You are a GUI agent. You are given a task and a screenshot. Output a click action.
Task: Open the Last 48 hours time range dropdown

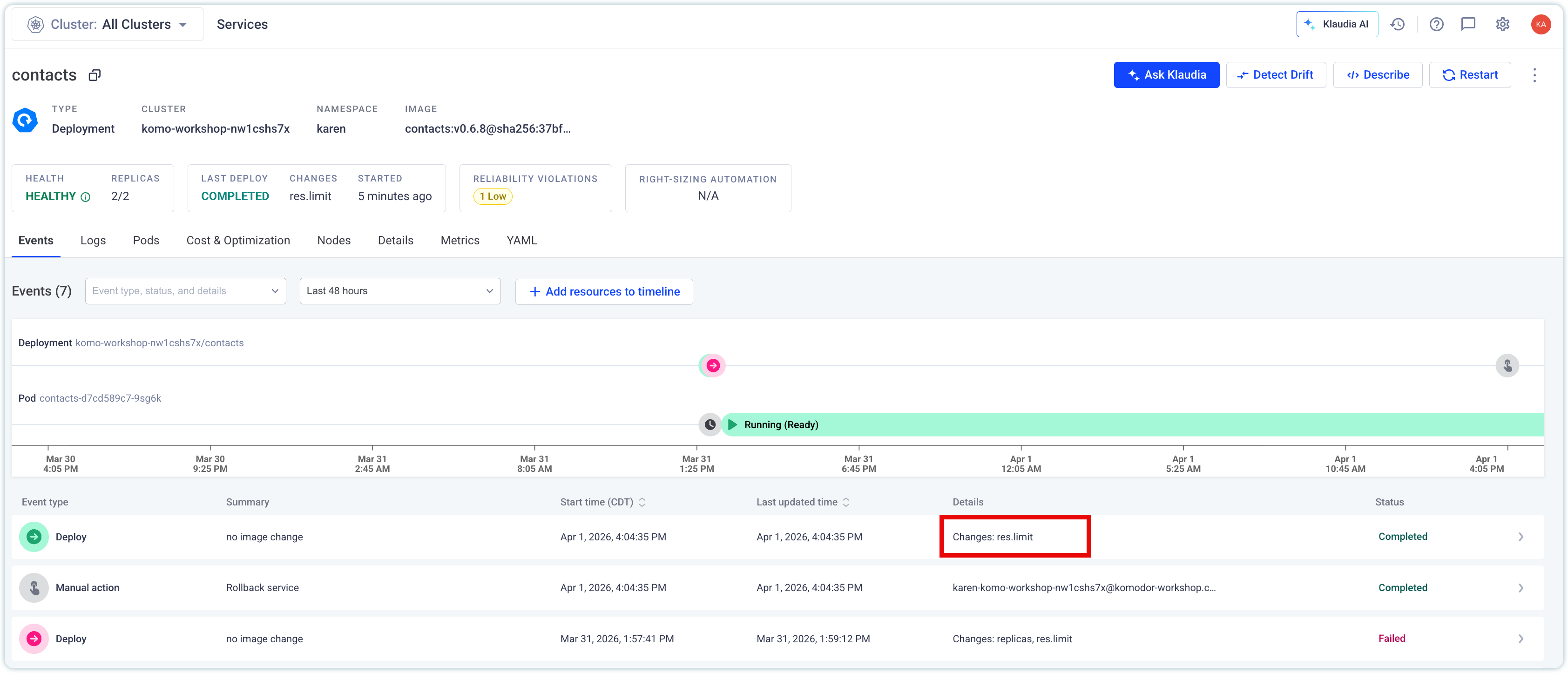pyautogui.click(x=400, y=291)
